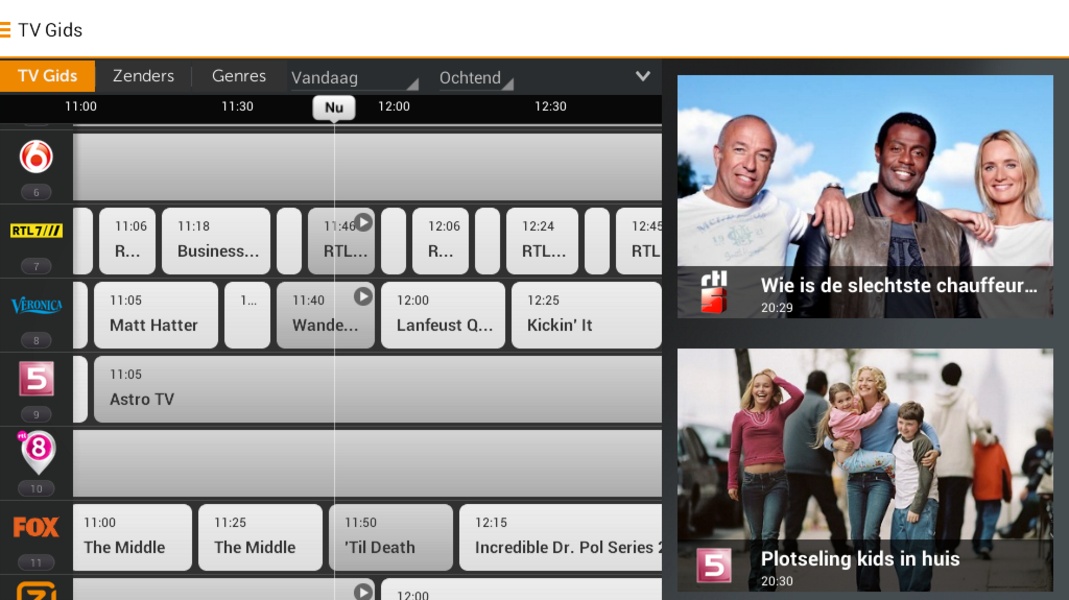Jump to now with the Nu marker
The height and width of the screenshot is (600, 1069).
(334, 107)
